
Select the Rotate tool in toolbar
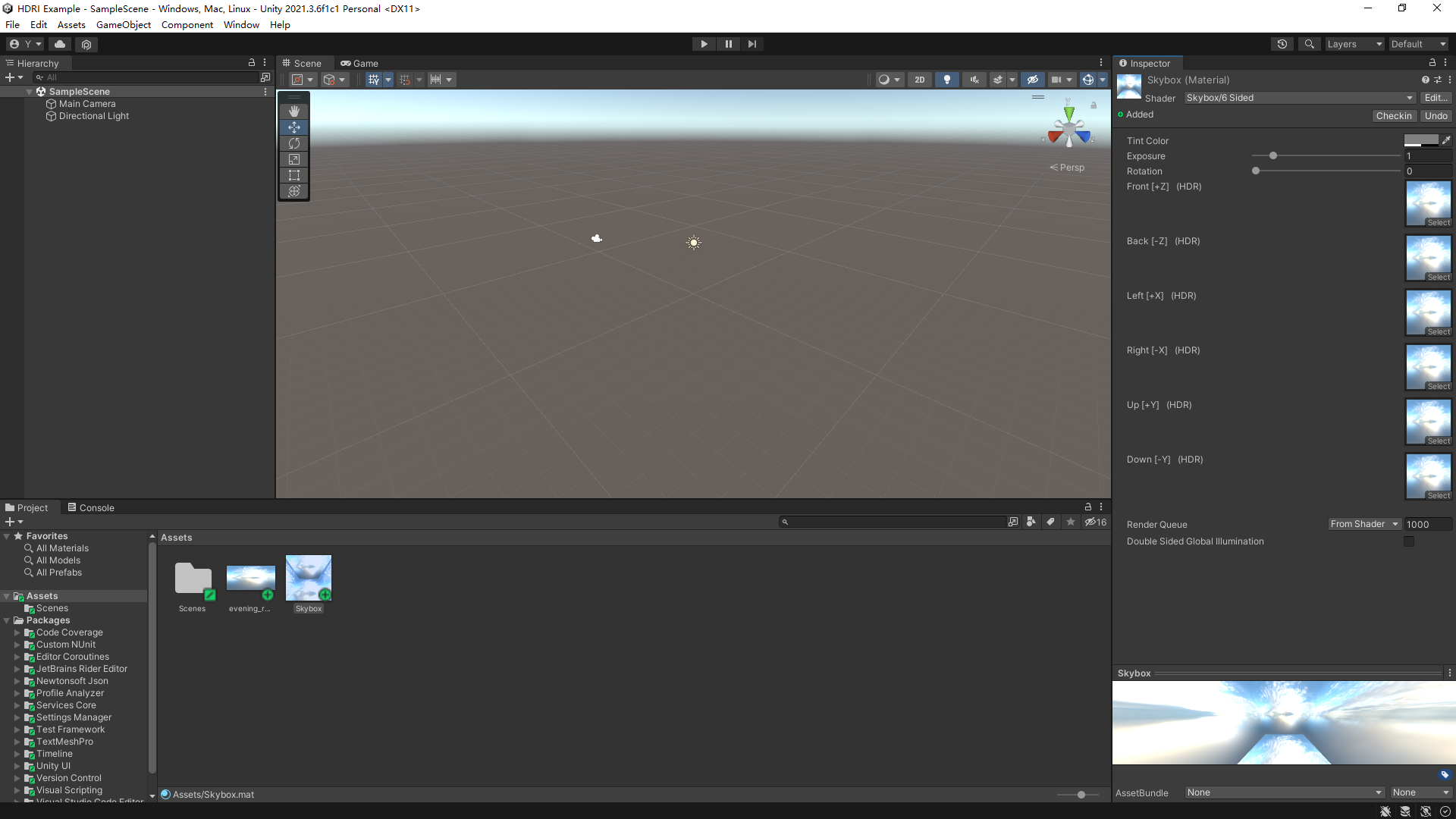pos(294,143)
